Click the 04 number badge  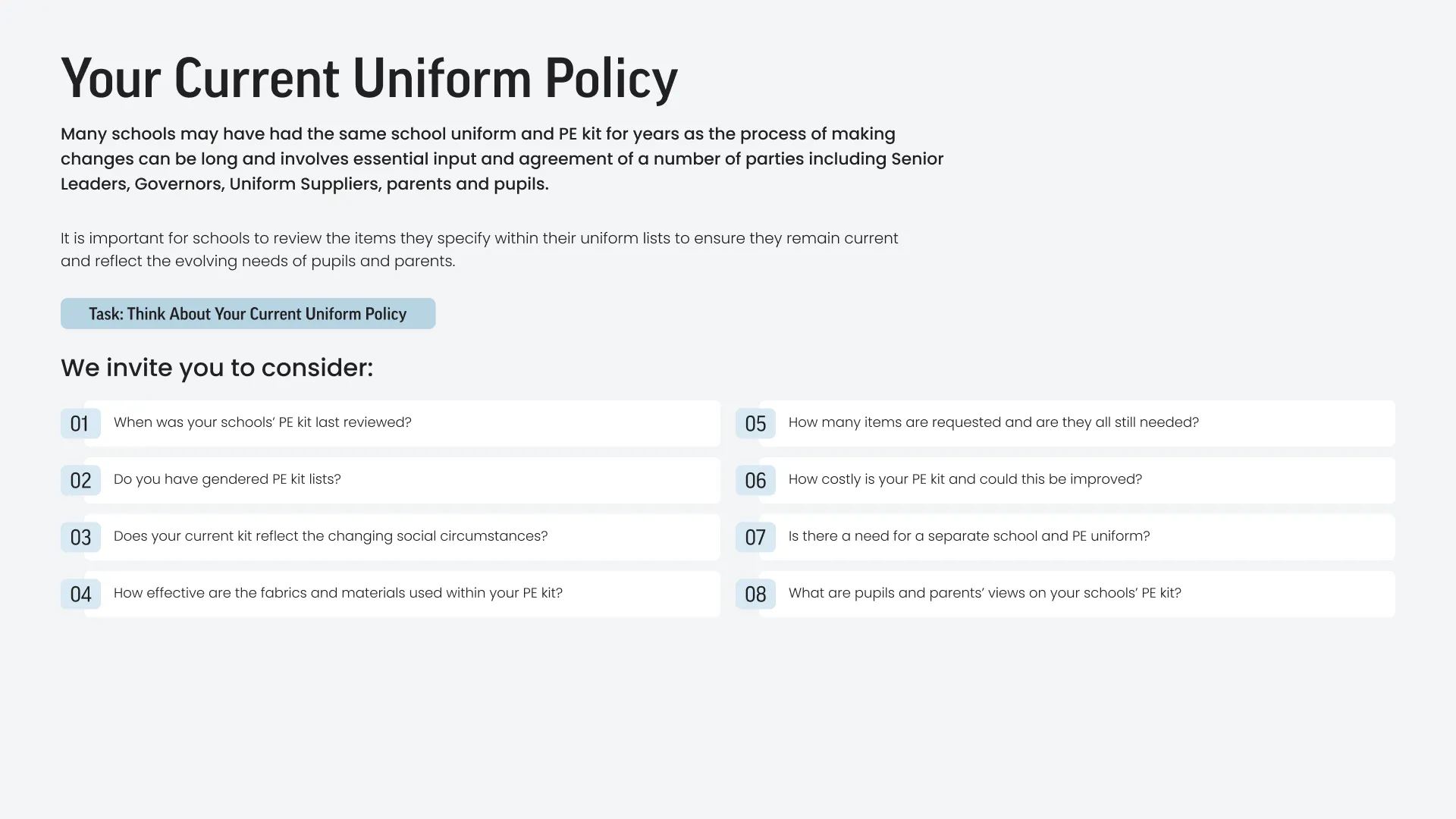[x=80, y=595]
